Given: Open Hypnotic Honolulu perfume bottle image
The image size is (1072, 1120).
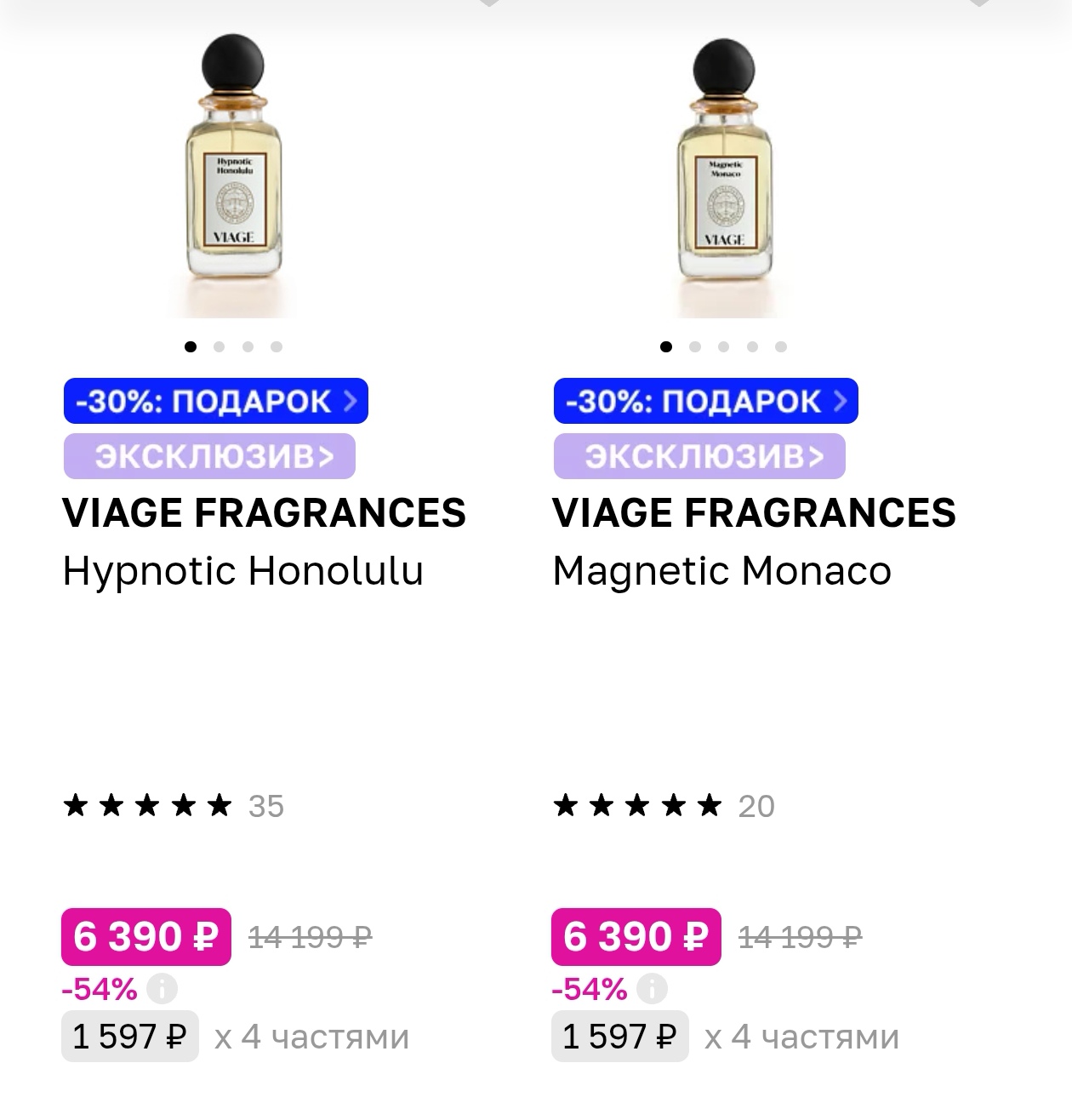Looking at the screenshot, I should (233, 174).
